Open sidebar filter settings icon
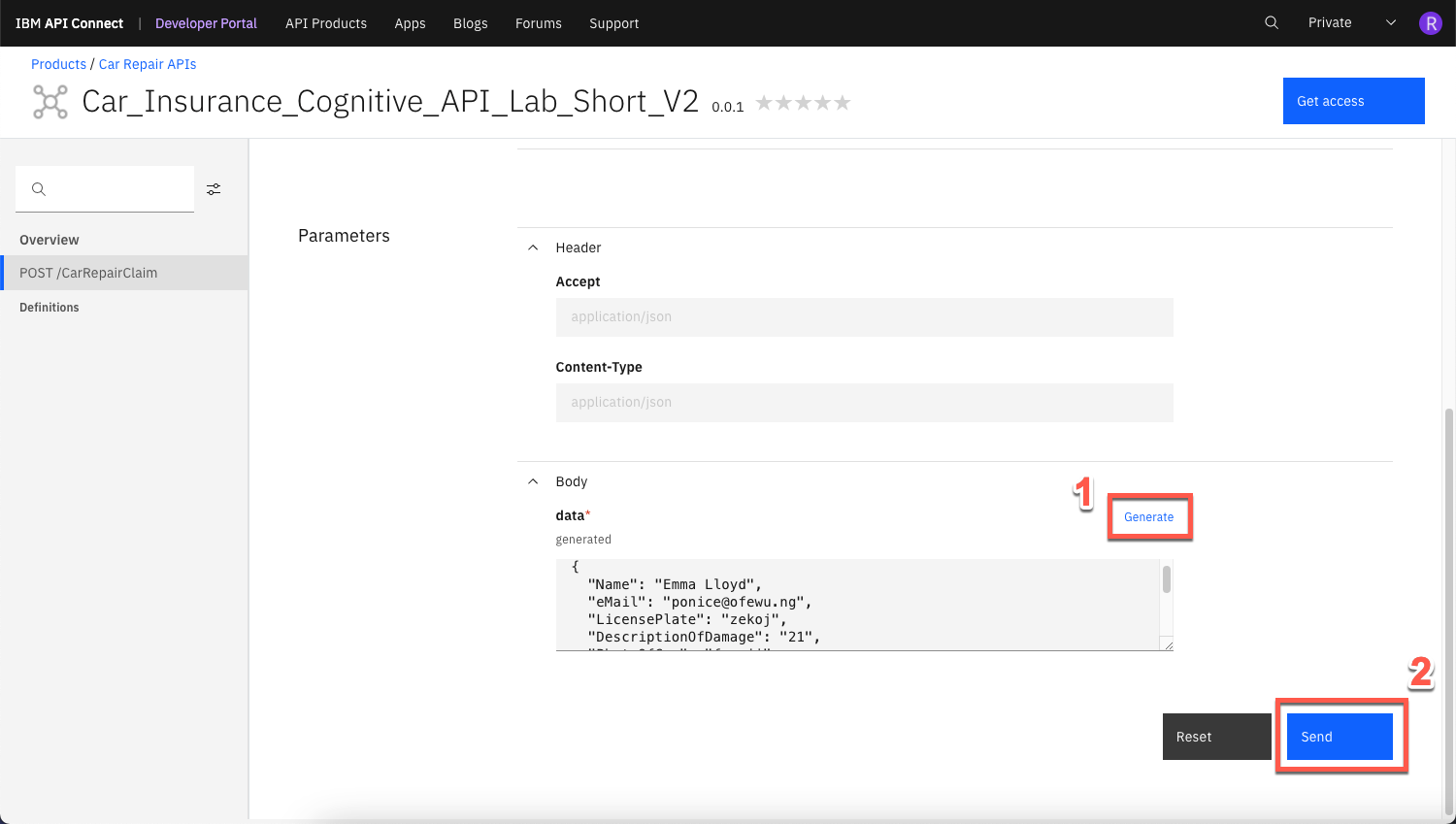1456x824 pixels. tap(214, 189)
